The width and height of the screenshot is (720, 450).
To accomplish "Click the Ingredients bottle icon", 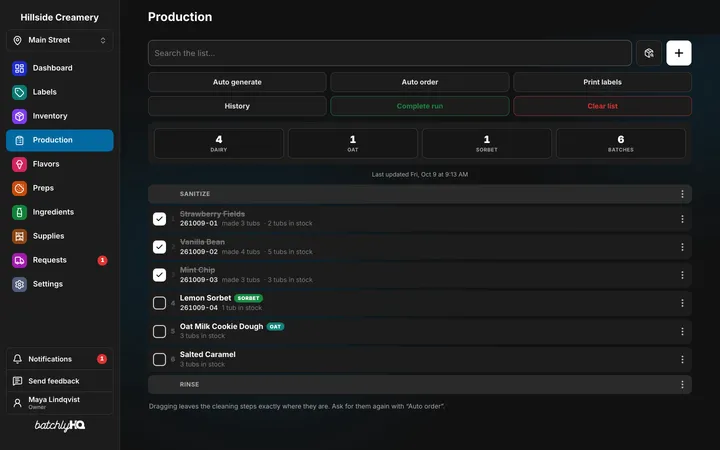I will point(19,212).
